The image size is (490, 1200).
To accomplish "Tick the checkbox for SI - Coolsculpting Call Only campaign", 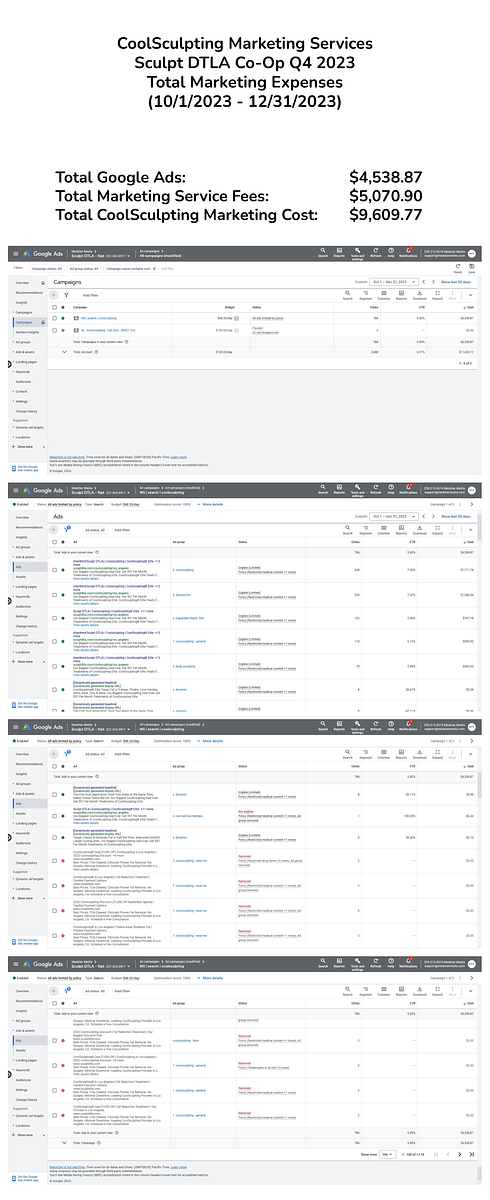I will (x=54, y=330).
